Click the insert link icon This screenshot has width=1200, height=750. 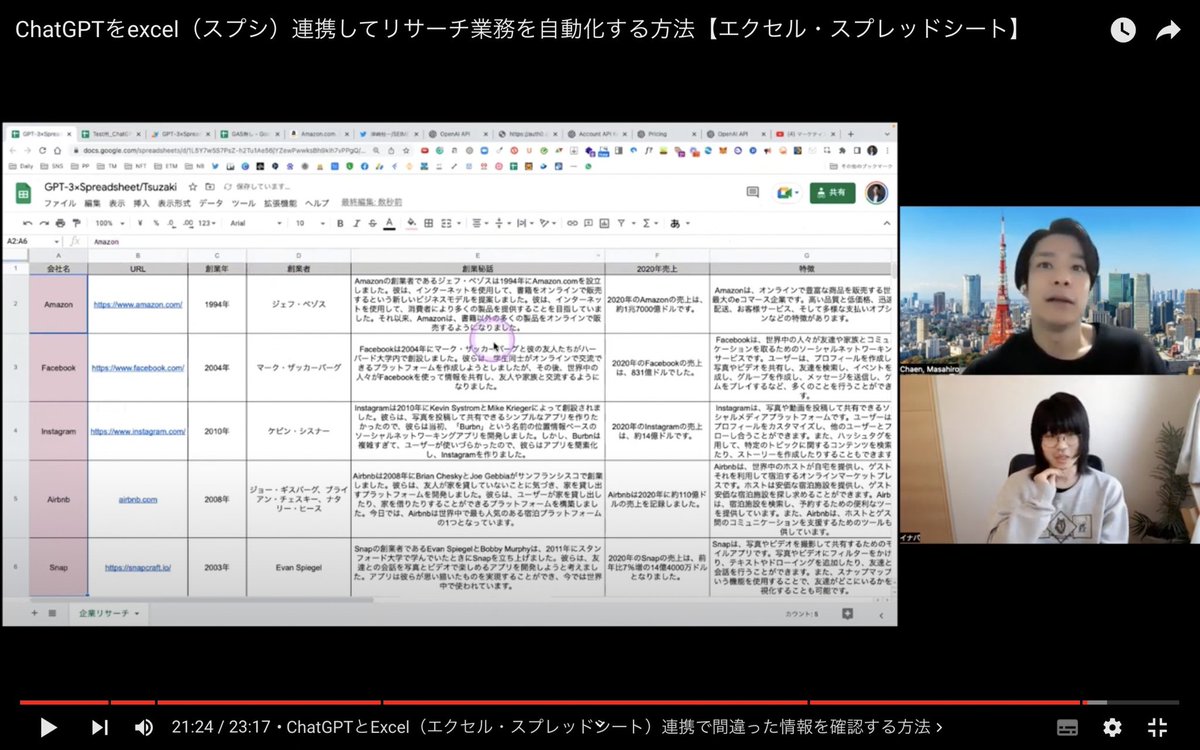pos(572,223)
